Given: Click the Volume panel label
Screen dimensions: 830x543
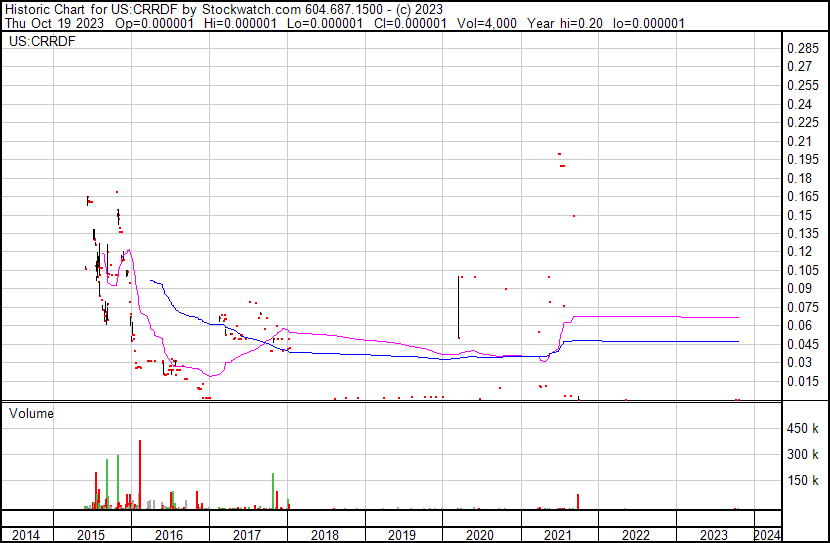Looking at the screenshot, I should point(32,413).
